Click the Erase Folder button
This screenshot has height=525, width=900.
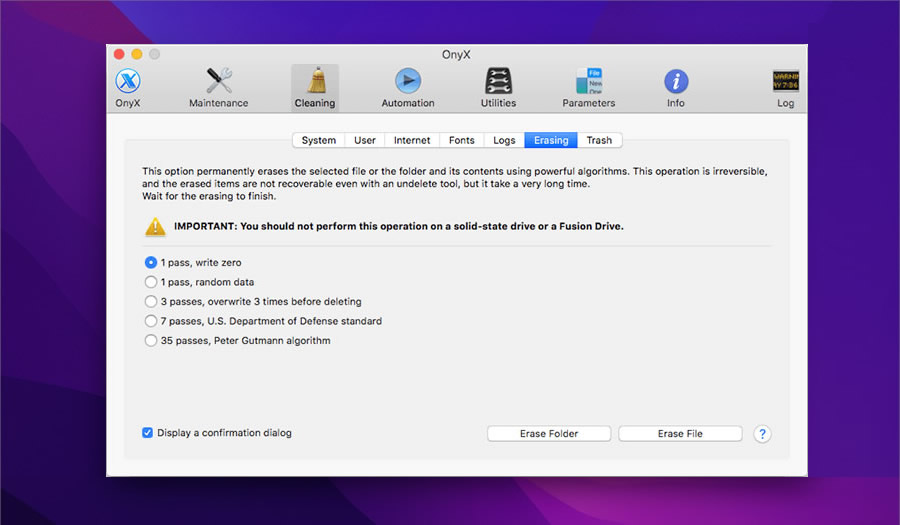[549, 434]
